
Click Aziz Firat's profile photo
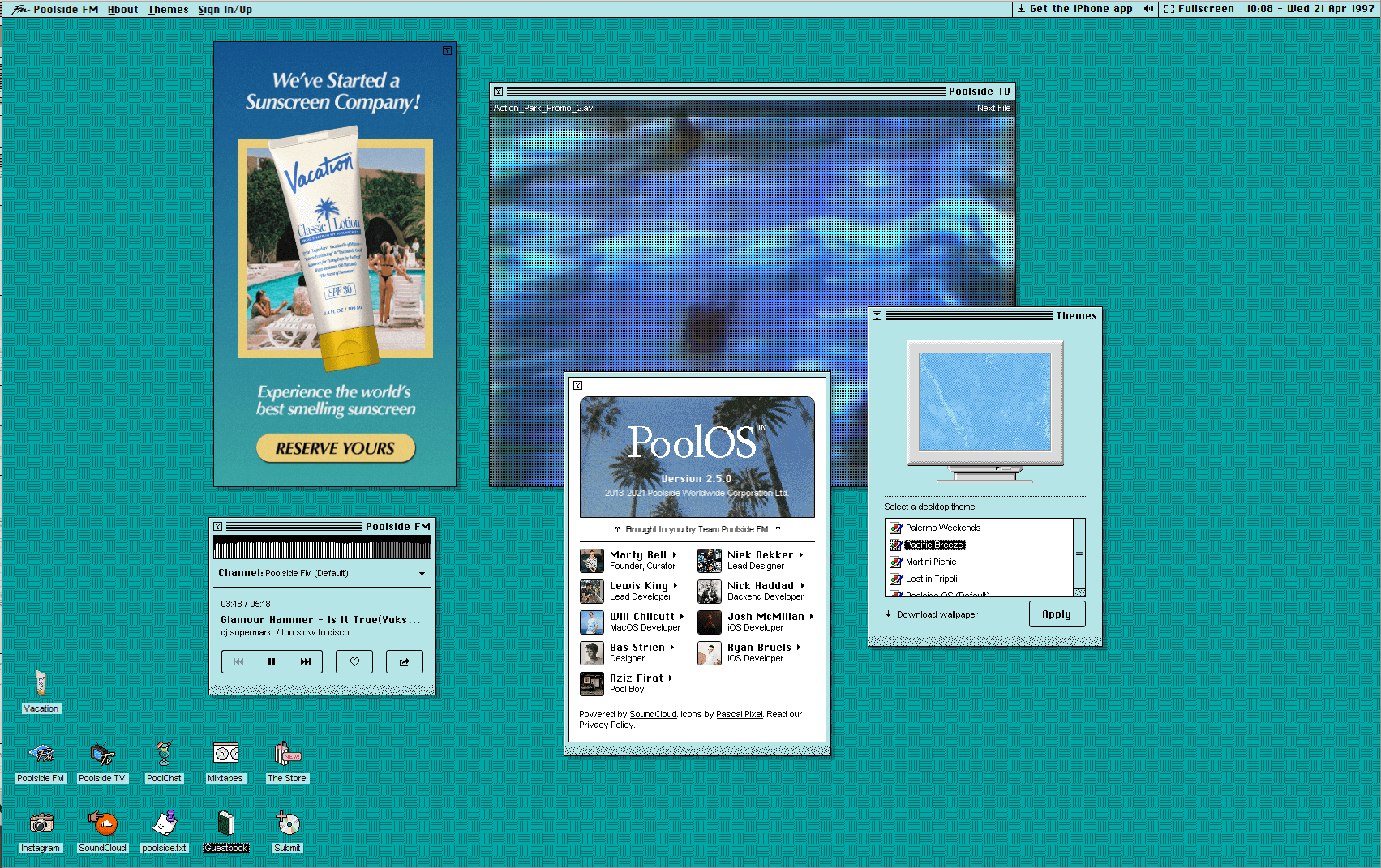(592, 683)
